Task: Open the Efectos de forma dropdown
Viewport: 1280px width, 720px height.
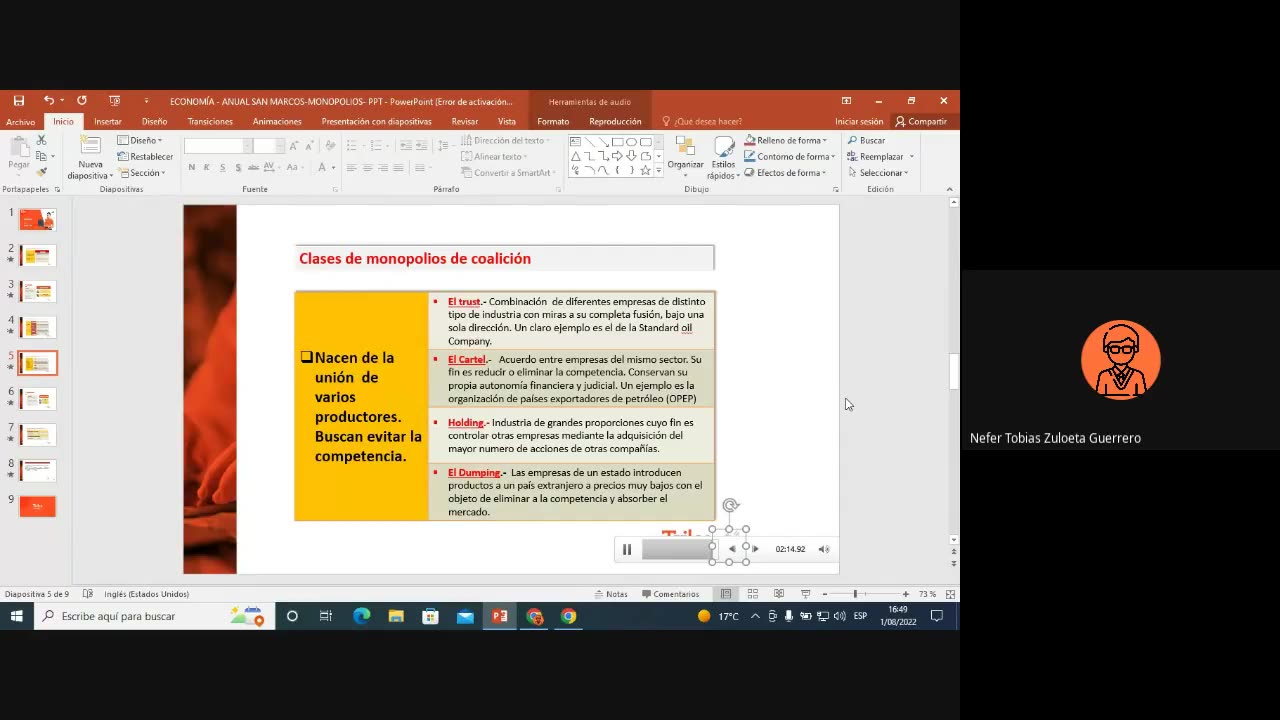Action: [x=785, y=173]
